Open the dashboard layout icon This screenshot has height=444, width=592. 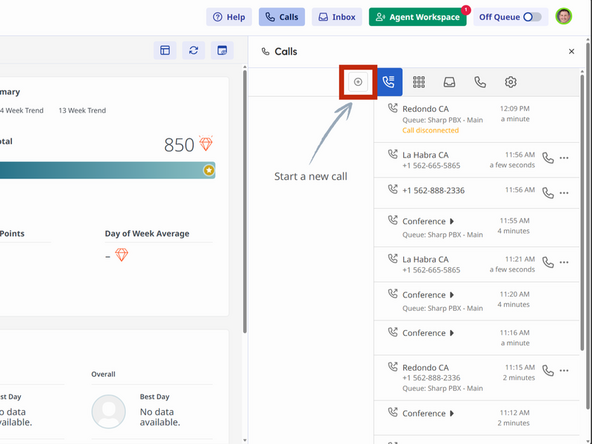165,50
